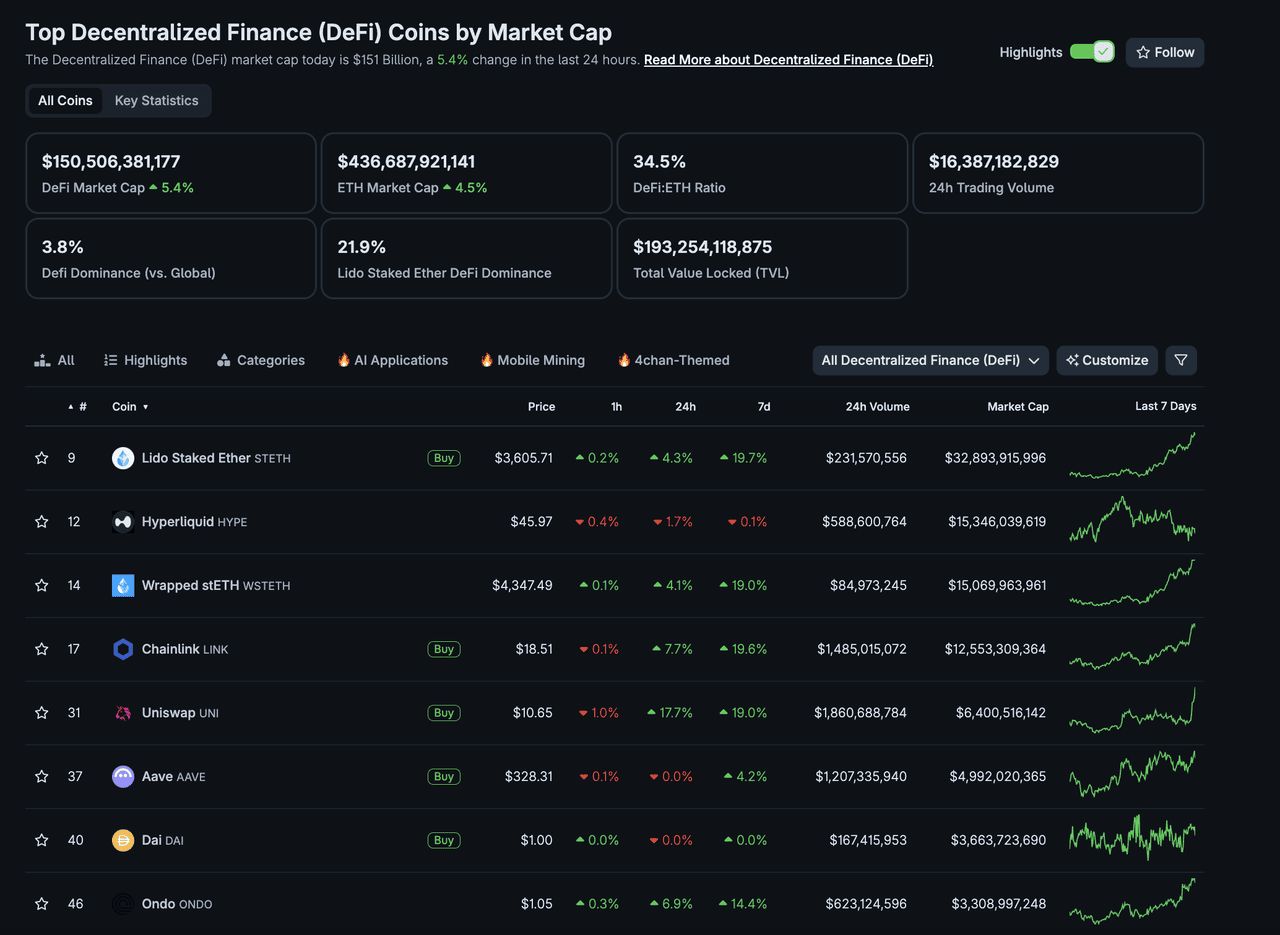This screenshot has height=935, width=1280.
Task: Add Uniswap to watchlist with star
Action: click(x=41, y=713)
